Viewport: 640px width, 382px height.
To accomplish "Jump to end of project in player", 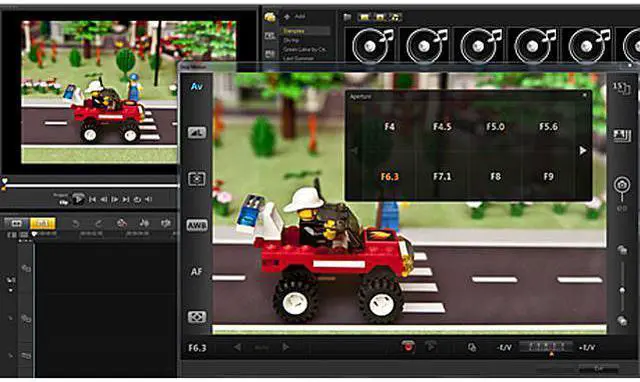I will [x=126, y=199].
